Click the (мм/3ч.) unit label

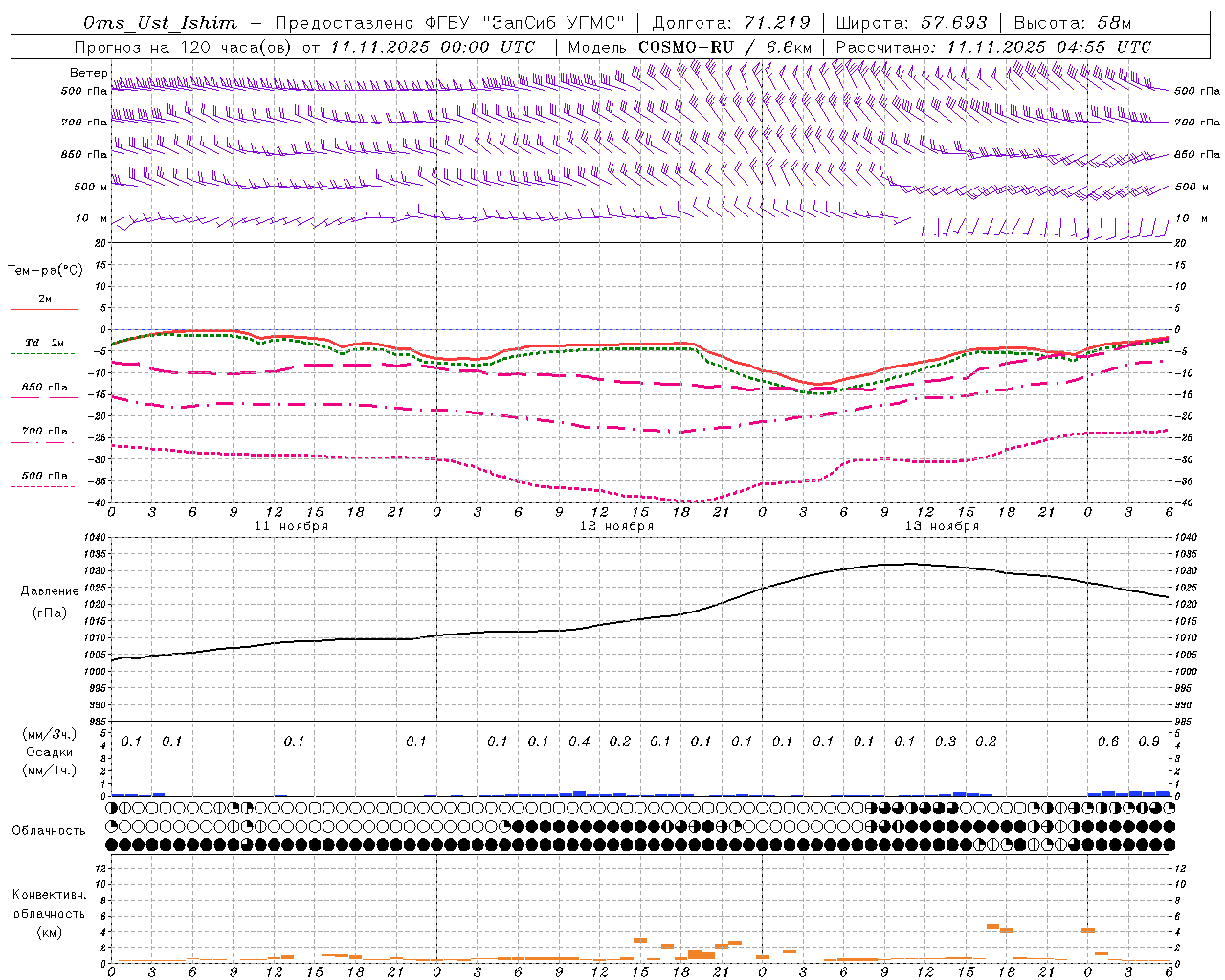pyautogui.click(x=50, y=734)
